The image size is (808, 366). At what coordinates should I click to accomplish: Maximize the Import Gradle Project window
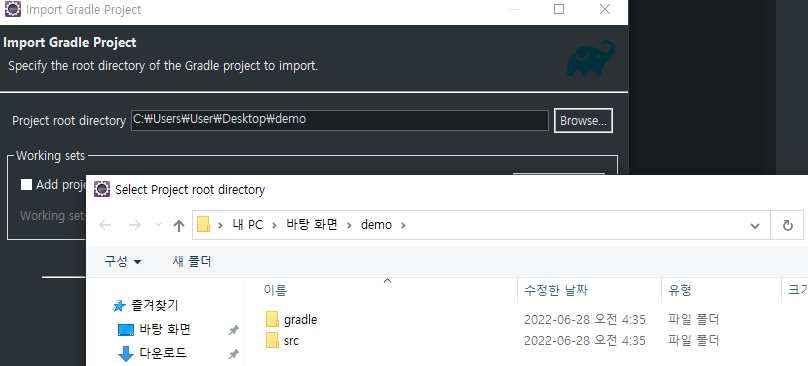(x=559, y=9)
